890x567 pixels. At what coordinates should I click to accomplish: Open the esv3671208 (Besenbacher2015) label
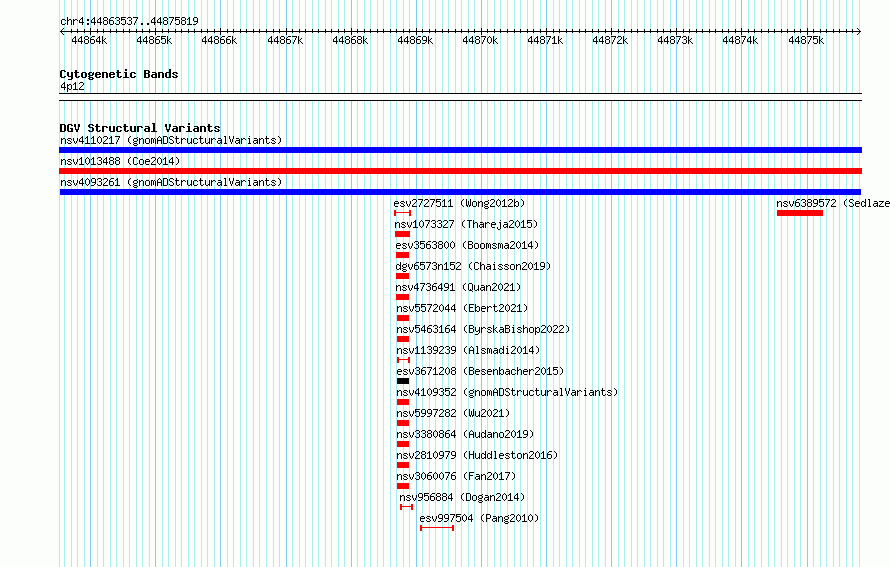[480, 371]
